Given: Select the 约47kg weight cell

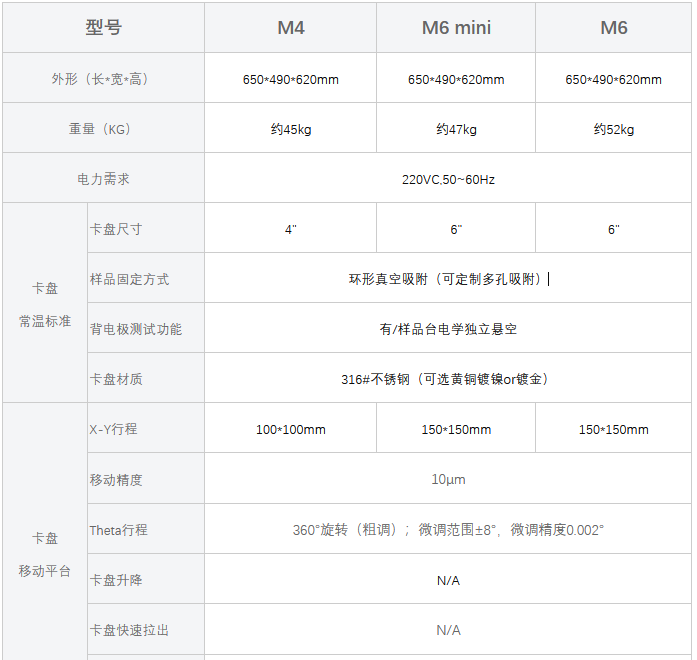Looking at the screenshot, I should (x=456, y=129).
